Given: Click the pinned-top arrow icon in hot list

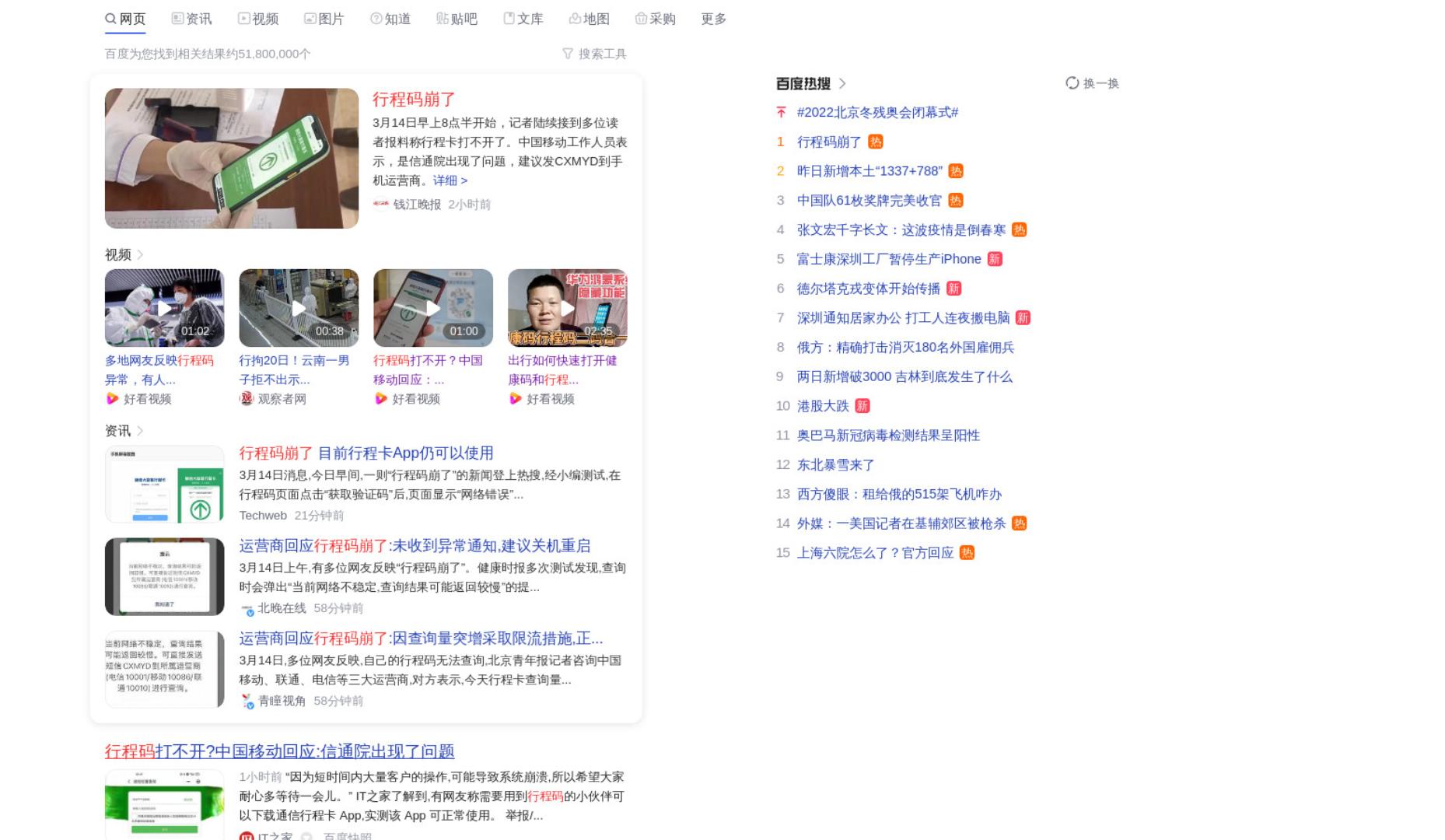Looking at the screenshot, I should 781,113.
